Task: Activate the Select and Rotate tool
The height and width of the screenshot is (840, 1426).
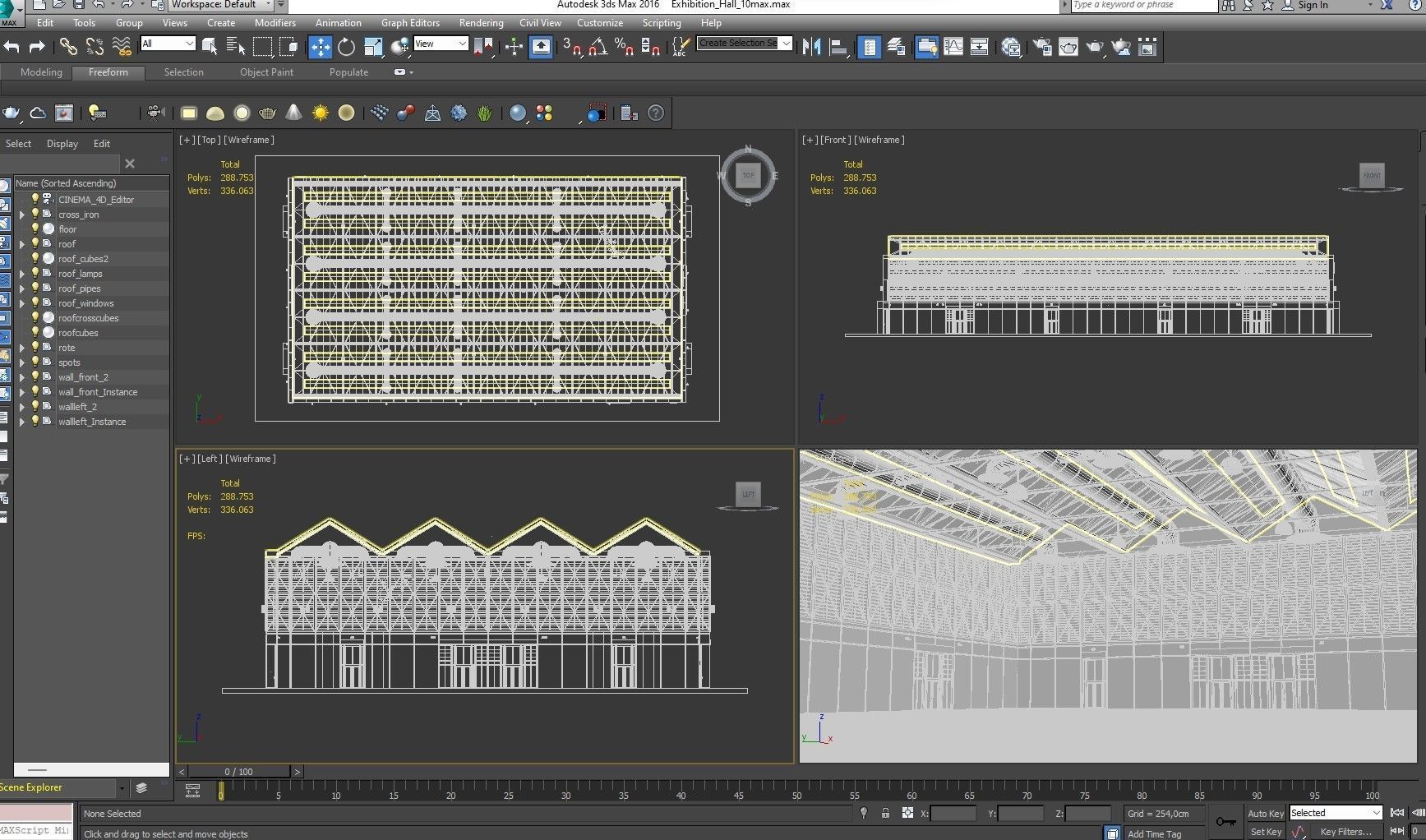Action: (347, 47)
